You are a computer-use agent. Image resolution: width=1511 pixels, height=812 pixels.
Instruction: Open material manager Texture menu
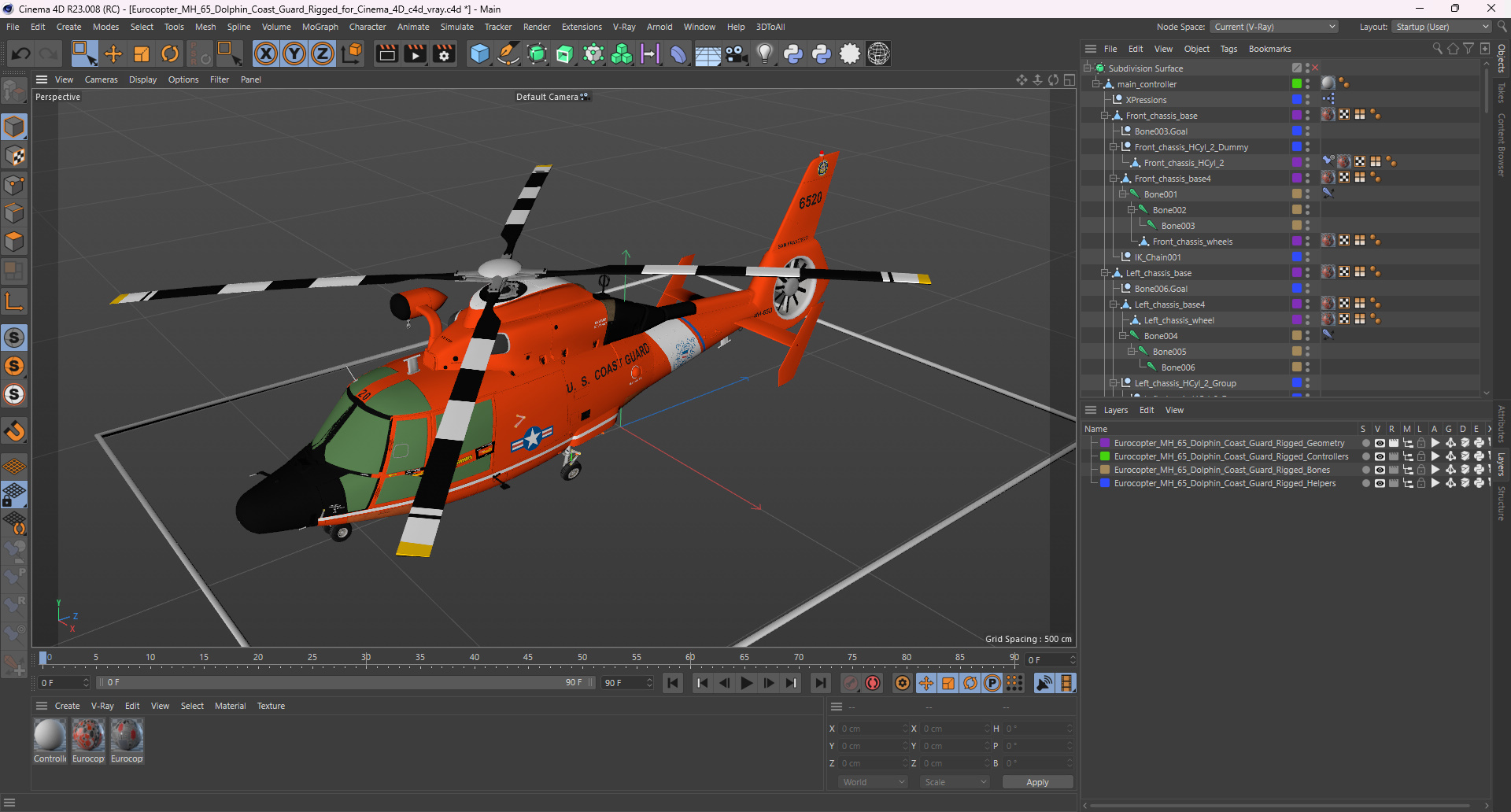pos(271,706)
